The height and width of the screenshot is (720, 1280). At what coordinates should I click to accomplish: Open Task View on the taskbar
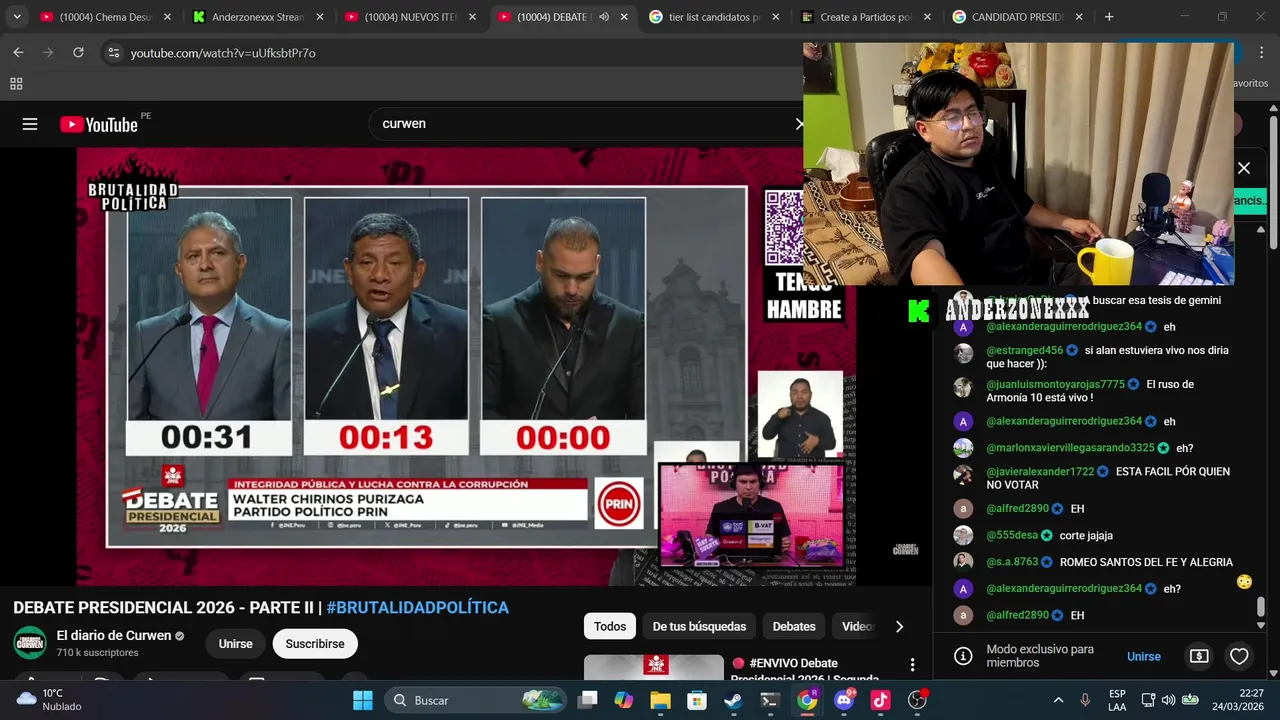(x=587, y=700)
